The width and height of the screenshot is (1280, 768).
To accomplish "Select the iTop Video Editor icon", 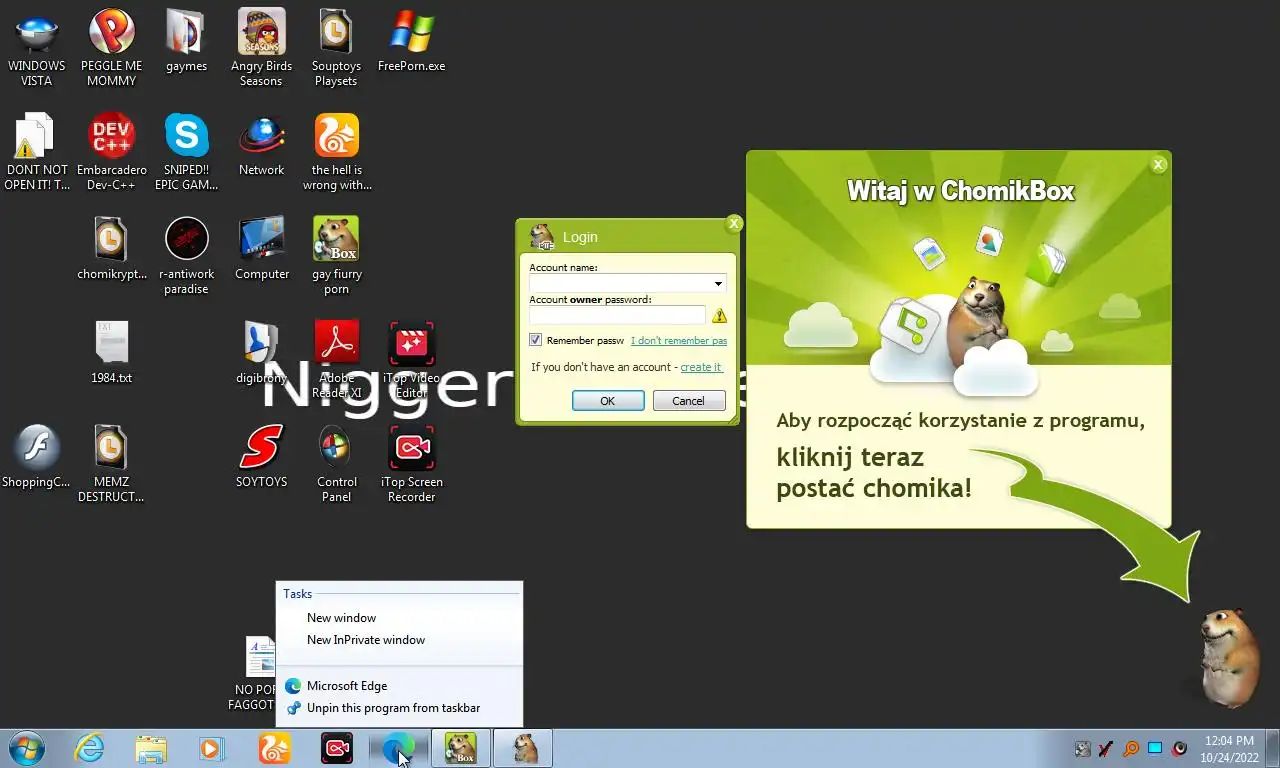I will pos(411,360).
